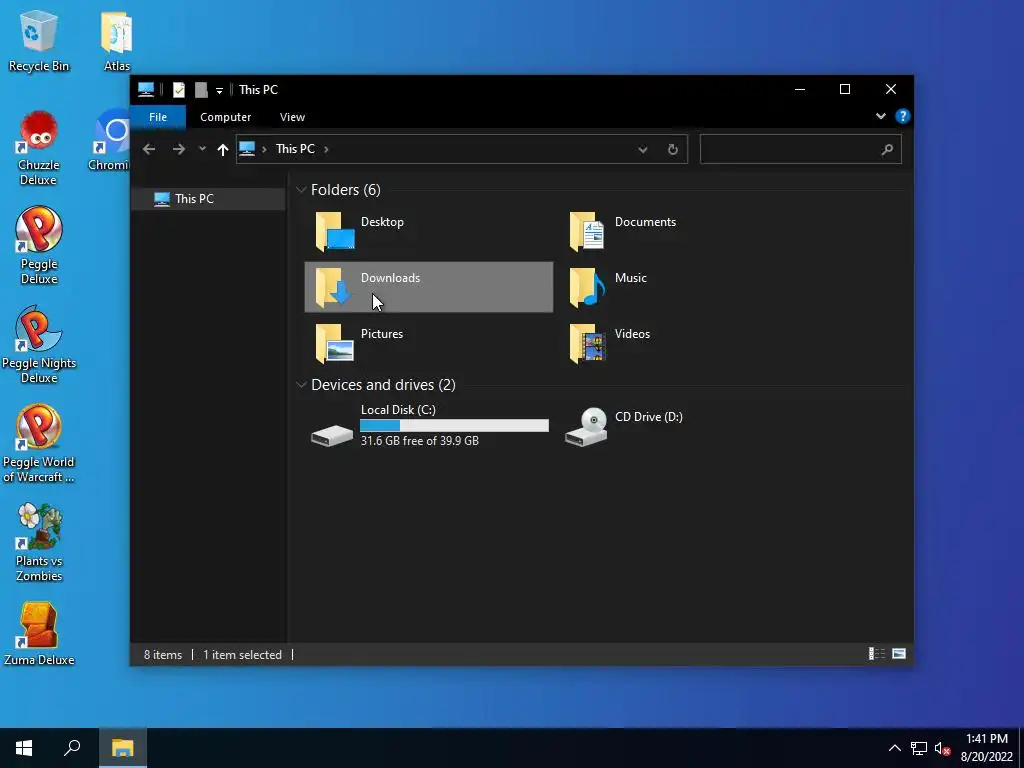The image size is (1024, 768).
Task: Expand the ribbon with the chevron
Action: tap(880, 116)
